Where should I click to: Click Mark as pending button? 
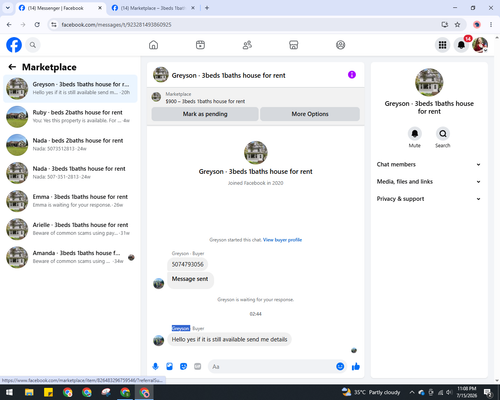[x=205, y=114]
